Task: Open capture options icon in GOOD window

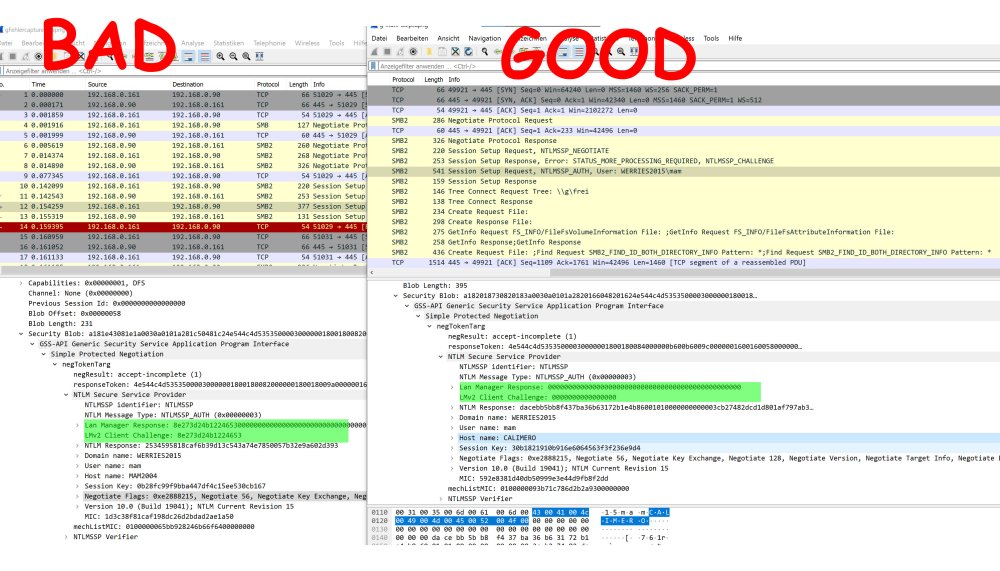Action: pos(413,51)
